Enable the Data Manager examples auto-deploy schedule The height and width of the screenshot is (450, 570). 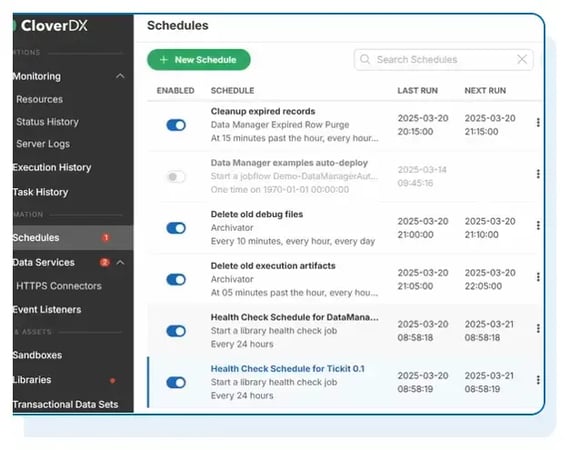[176, 177]
